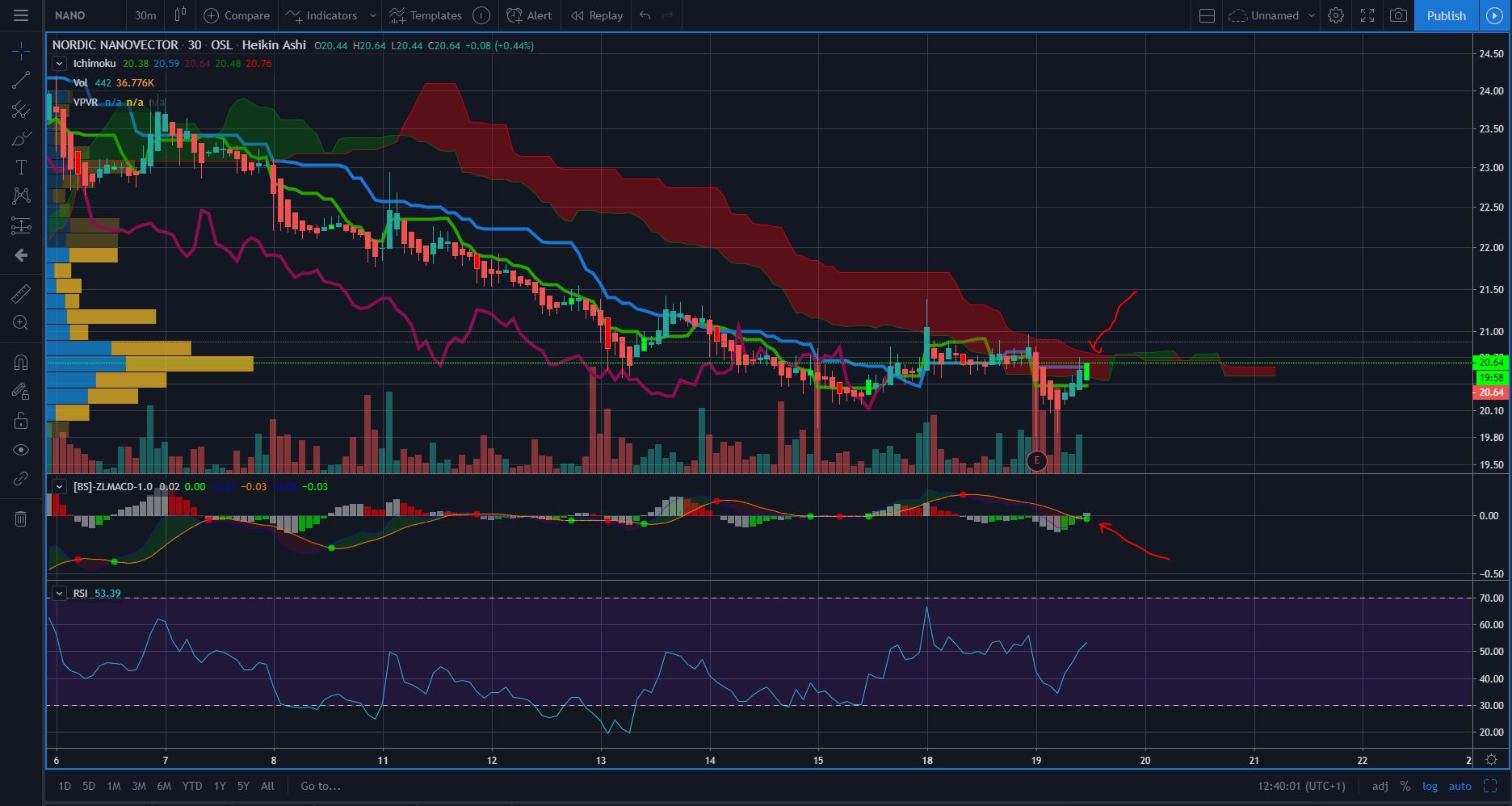This screenshot has height=806, width=1512.
Task: Select the All date range
Action: pos(267,786)
